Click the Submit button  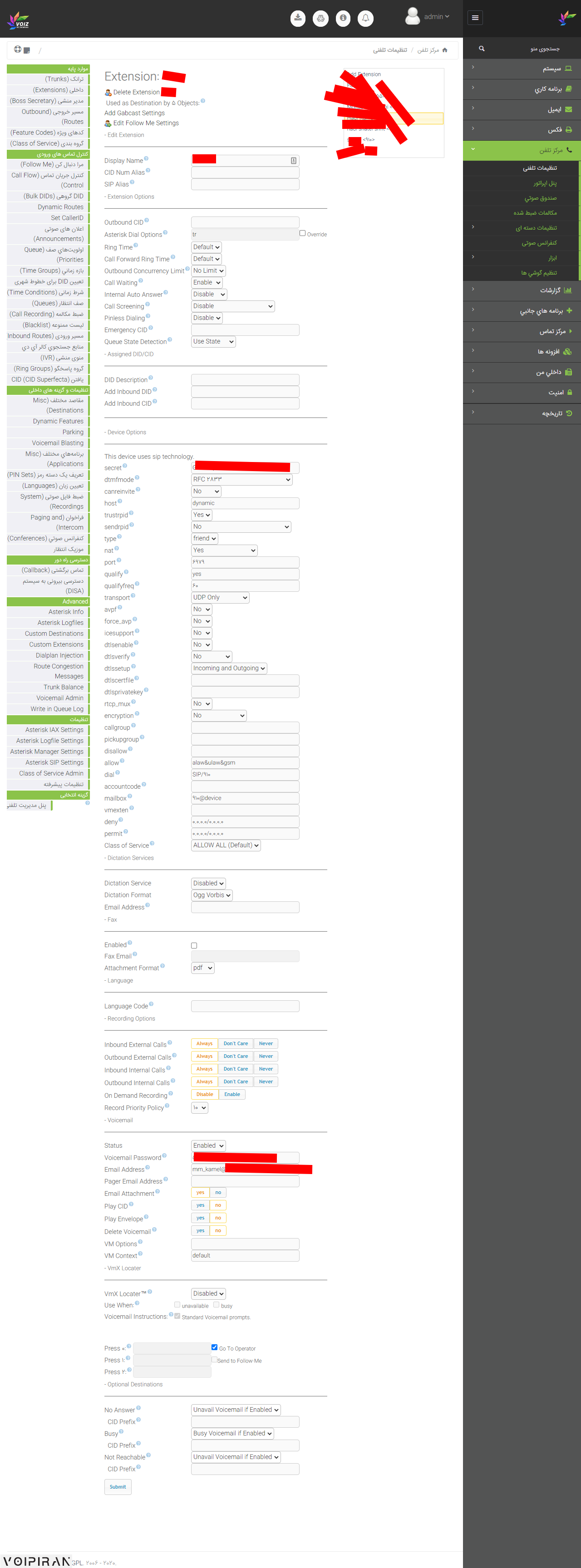(x=118, y=1486)
